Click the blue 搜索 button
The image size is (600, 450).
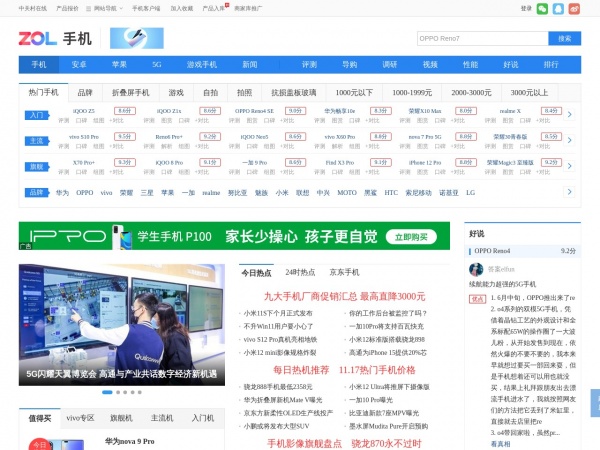(x=564, y=38)
